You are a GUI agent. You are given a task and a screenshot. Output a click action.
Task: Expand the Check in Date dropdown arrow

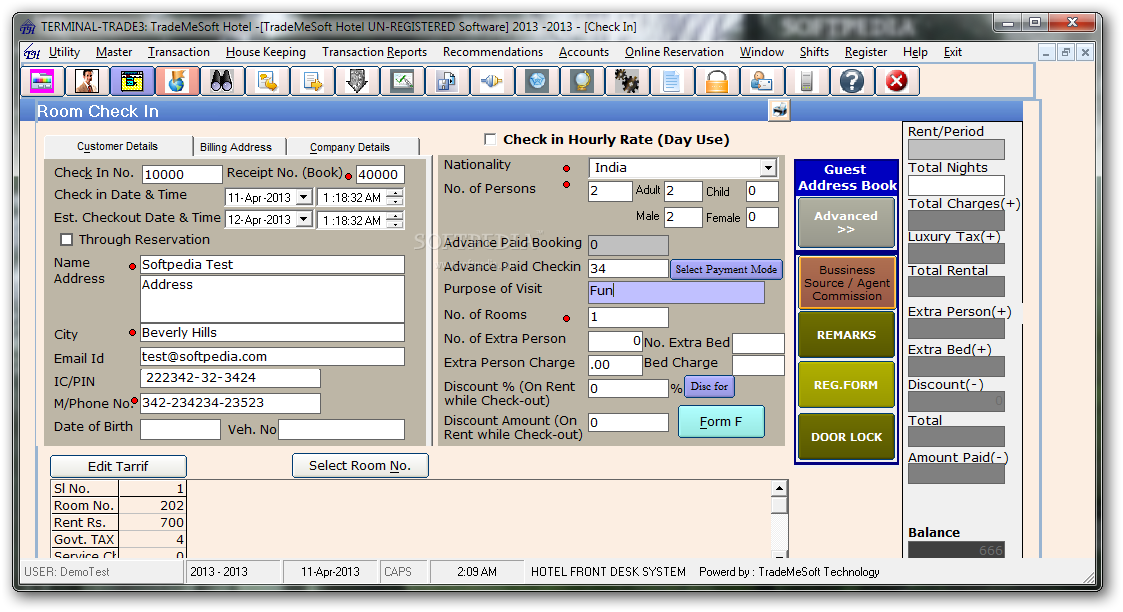click(x=304, y=197)
